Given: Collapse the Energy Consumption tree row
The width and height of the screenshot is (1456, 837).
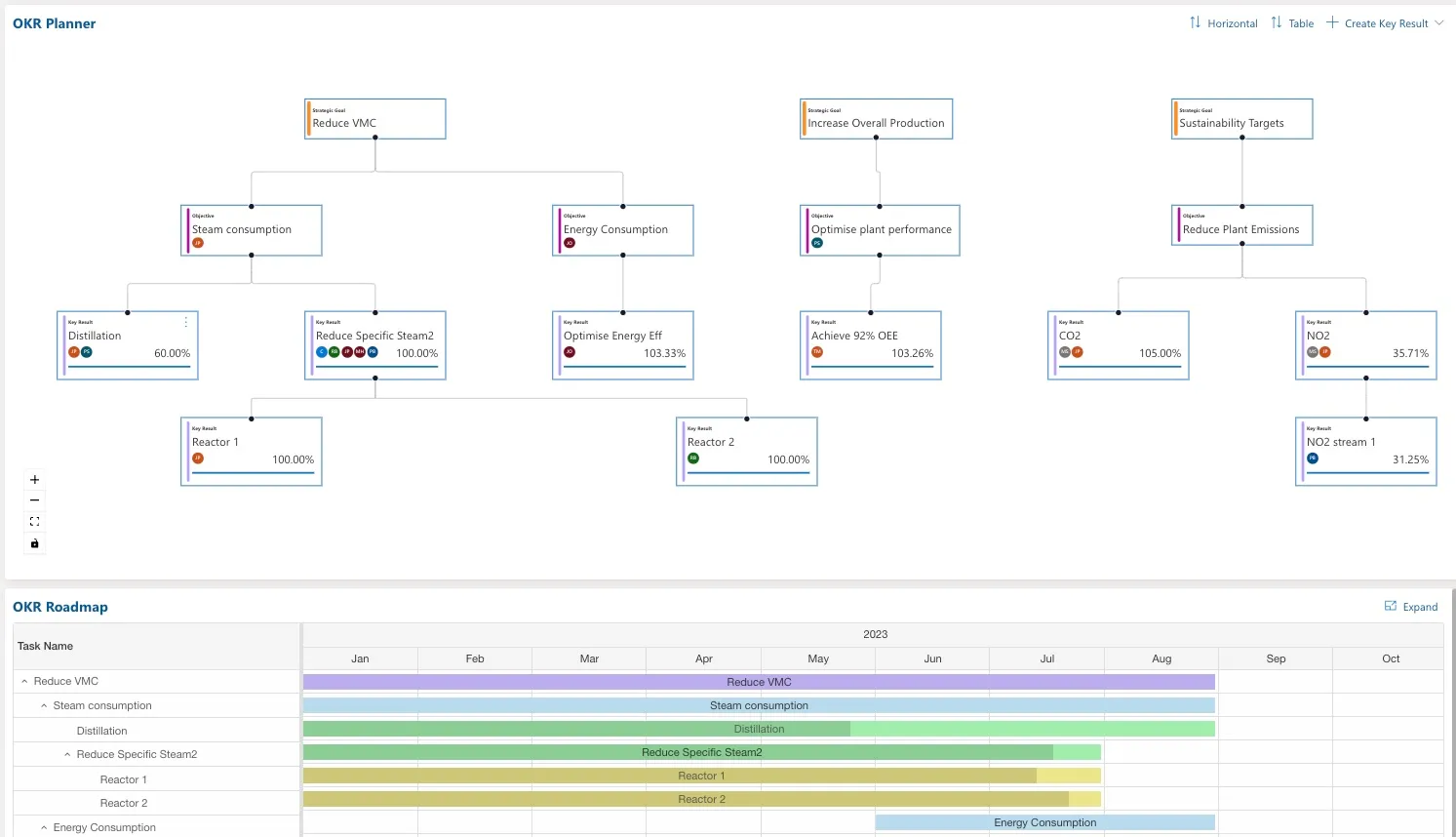Looking at the screenshot, I should click(44, 827).
